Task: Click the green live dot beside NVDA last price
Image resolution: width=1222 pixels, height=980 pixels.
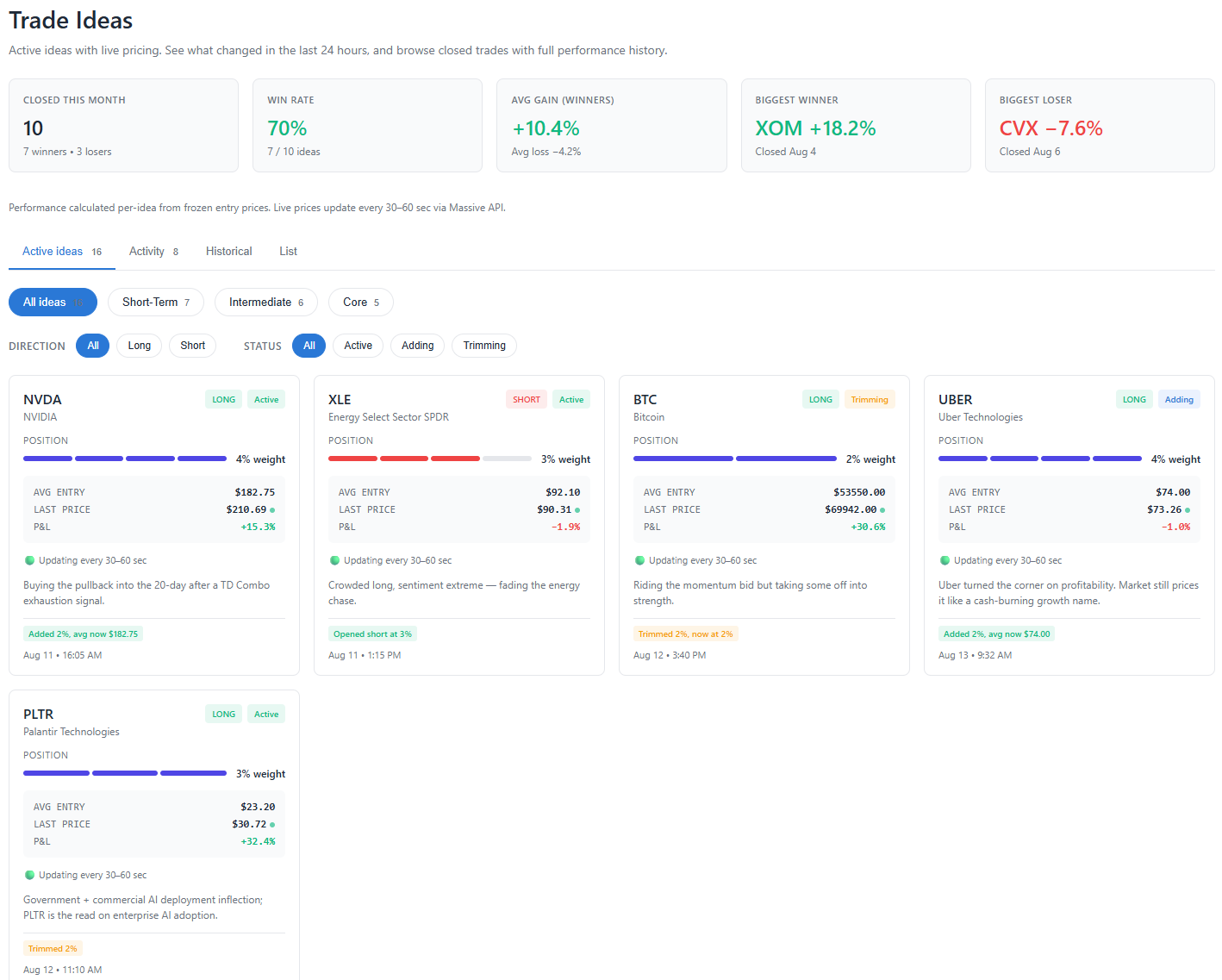Action: (x=272, y=510)
